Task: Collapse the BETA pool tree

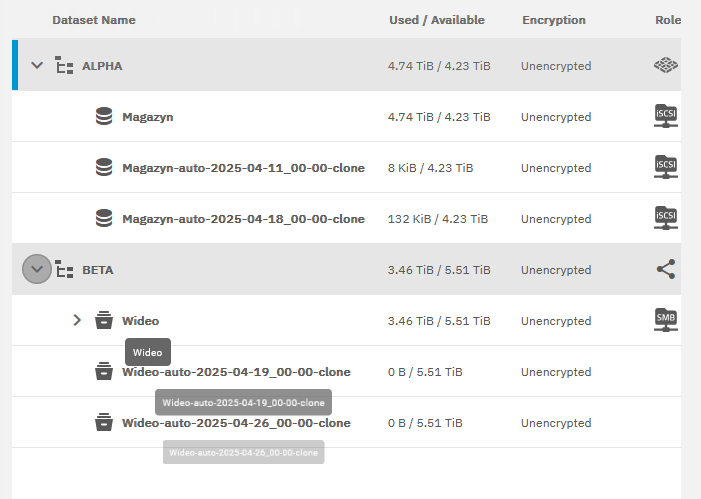Action: (x=37, y=269)
